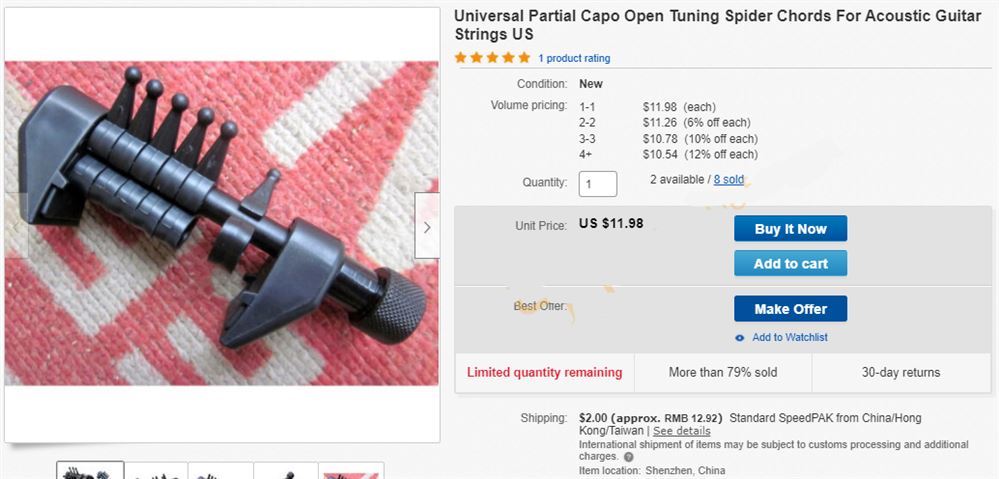Click the Add to cart button
This screenshot has height=479, width=999.
click(x=791, y=263)
